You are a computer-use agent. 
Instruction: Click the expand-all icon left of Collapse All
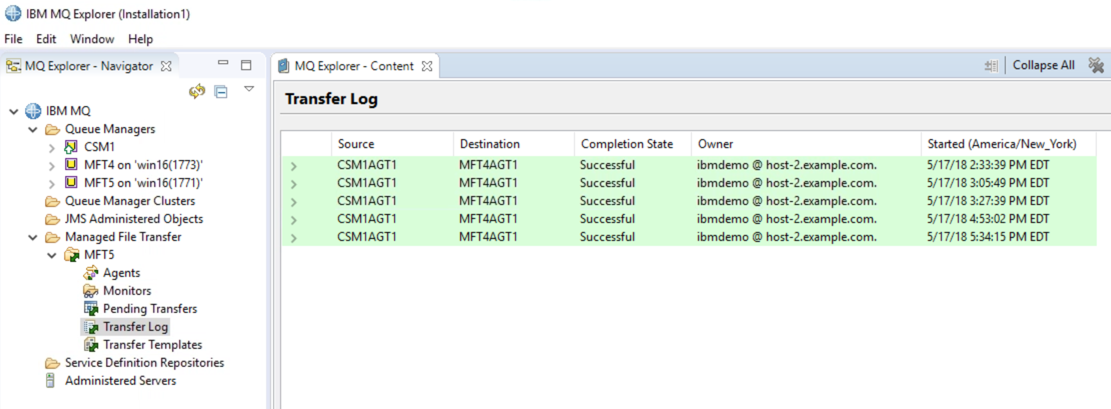[991, 66]
